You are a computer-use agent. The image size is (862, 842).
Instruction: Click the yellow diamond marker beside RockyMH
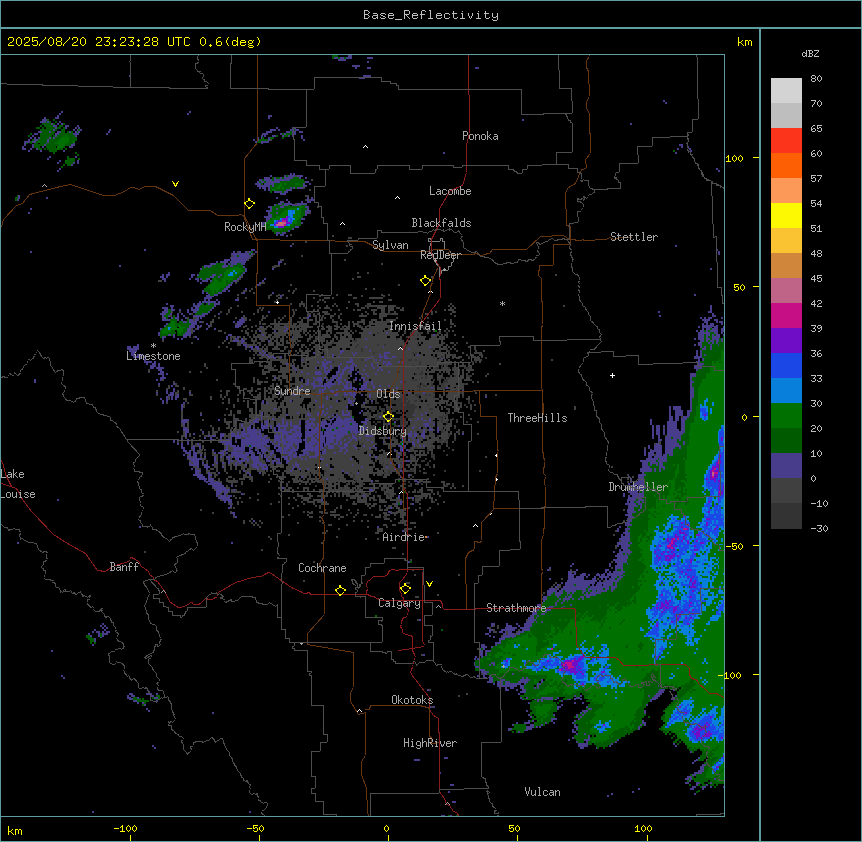click(x=250, y=204)
